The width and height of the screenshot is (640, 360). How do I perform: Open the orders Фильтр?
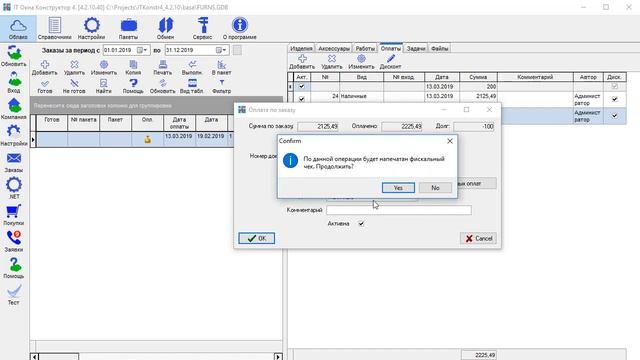pos(222,87)
